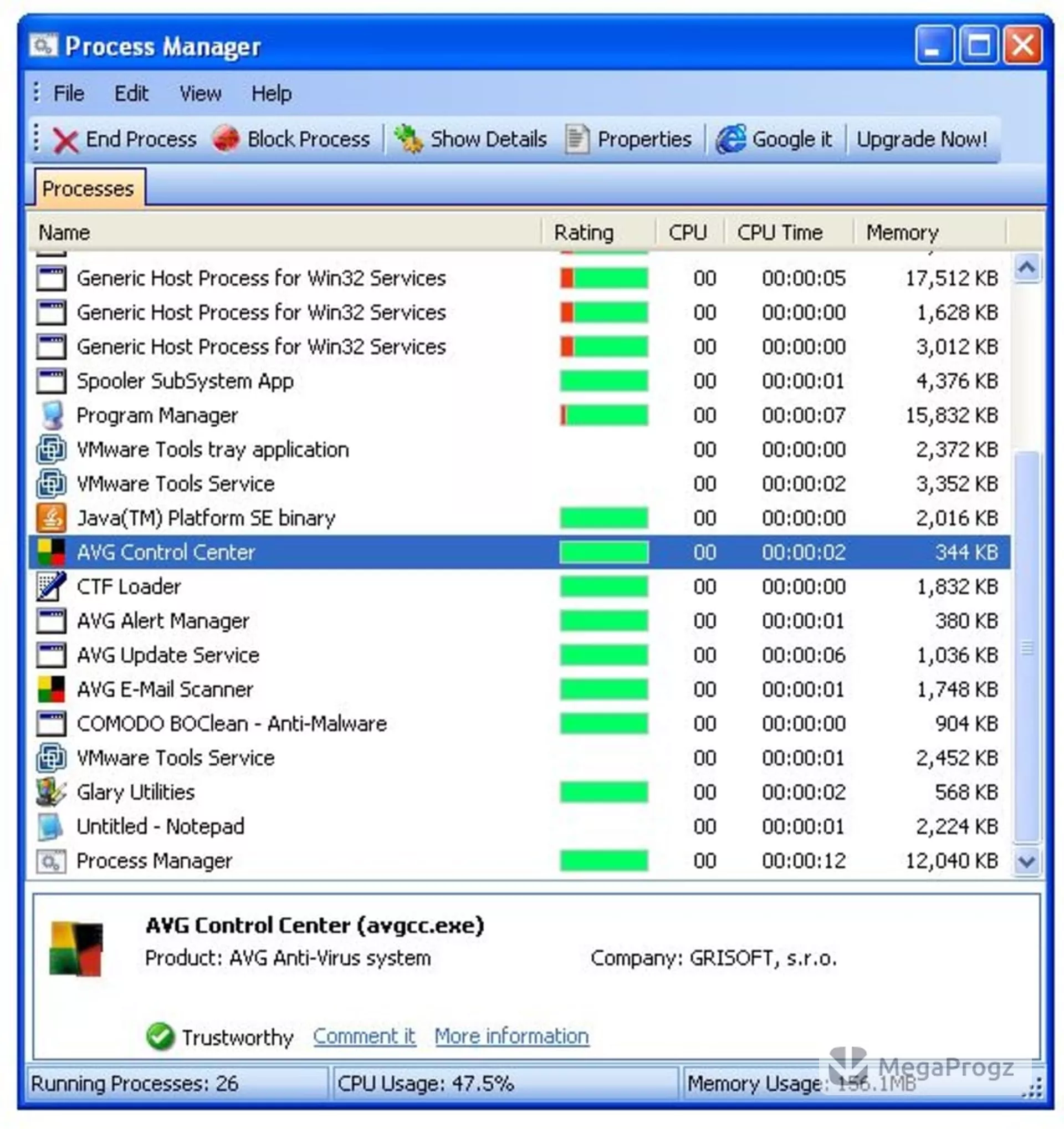Click the COMODO BOClean window icon
The image size is (1064, 1129).
pos(51,723)
